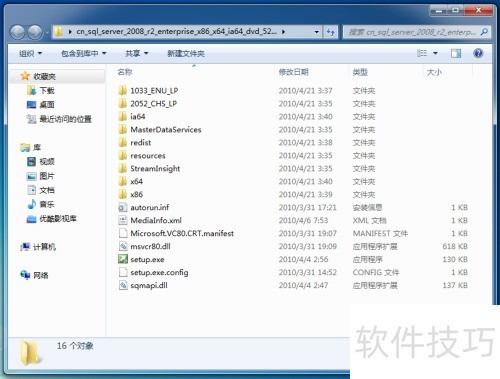Select the folder name MasterDataServices
Image resolution: width=500 pixels, height=379 pixels.
click(166, 129)
